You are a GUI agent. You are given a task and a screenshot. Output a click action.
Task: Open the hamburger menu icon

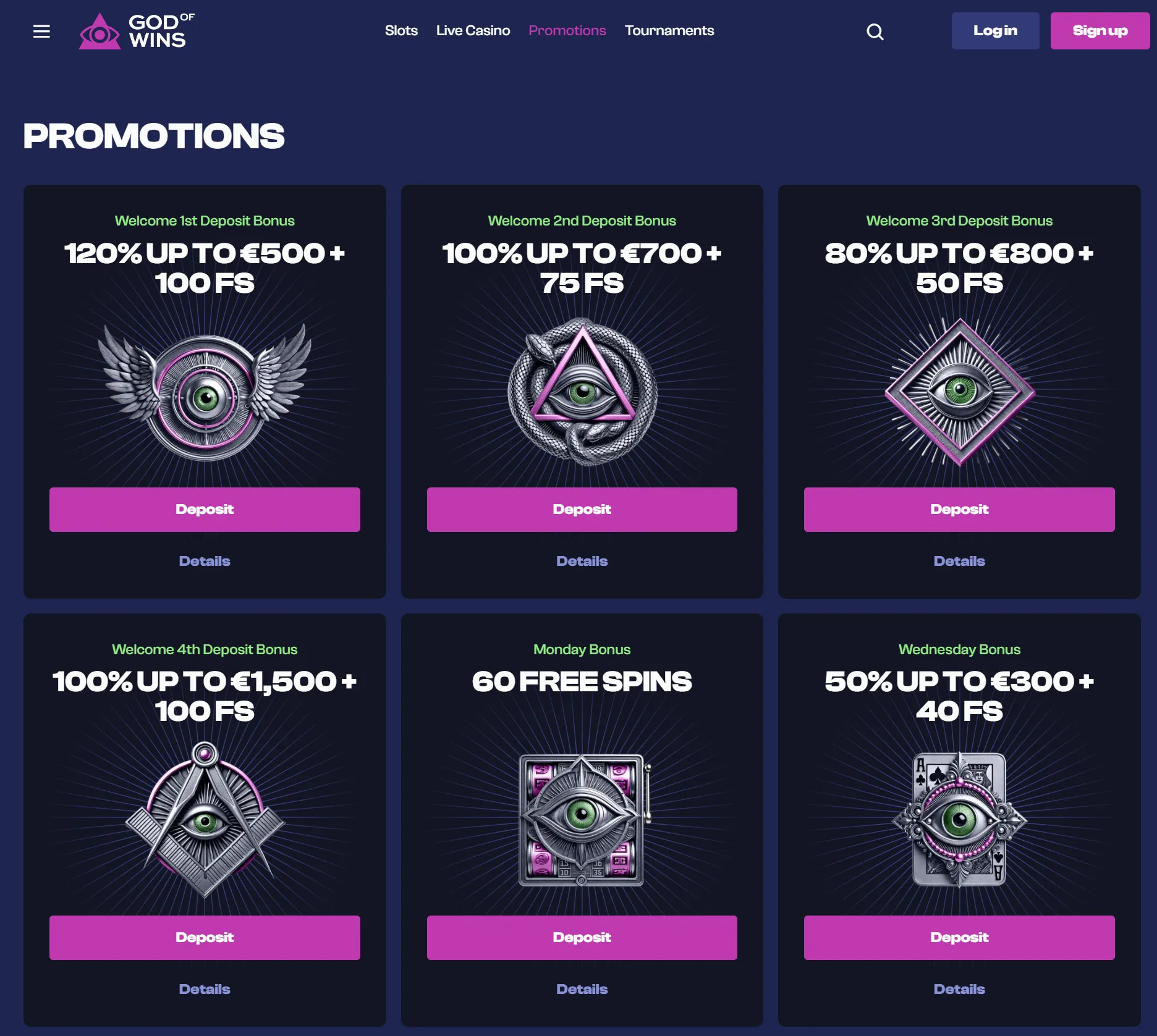coord(41,31)
